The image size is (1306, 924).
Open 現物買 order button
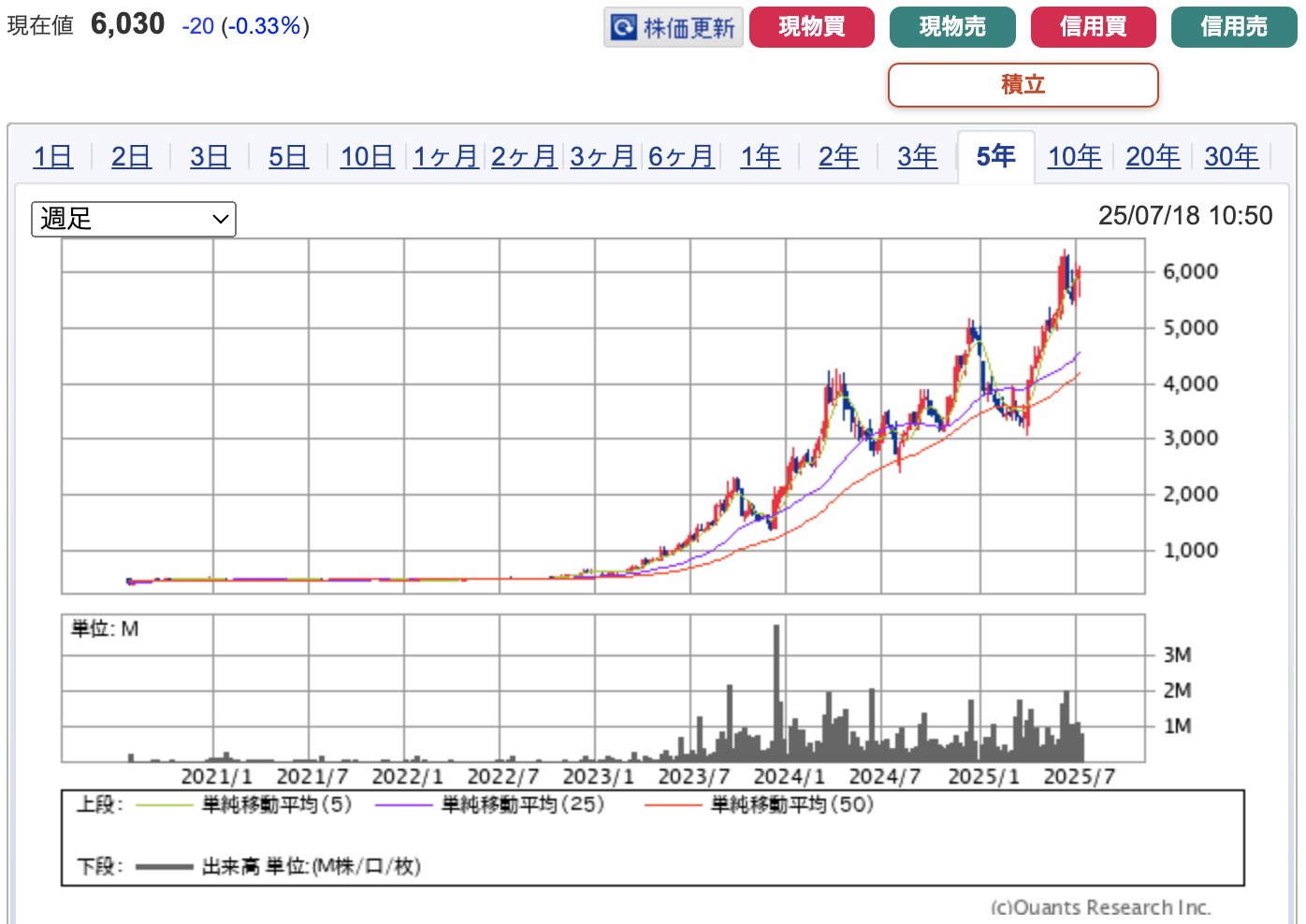point(812,27)
